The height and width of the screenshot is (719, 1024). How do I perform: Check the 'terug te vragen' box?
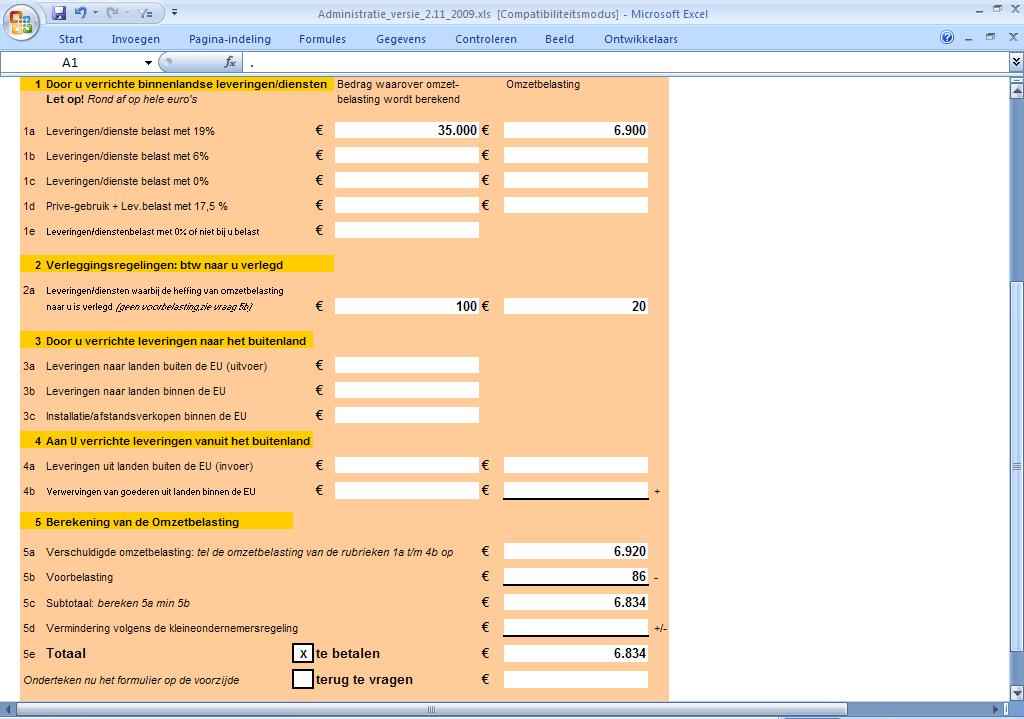(x=303, y=680)
